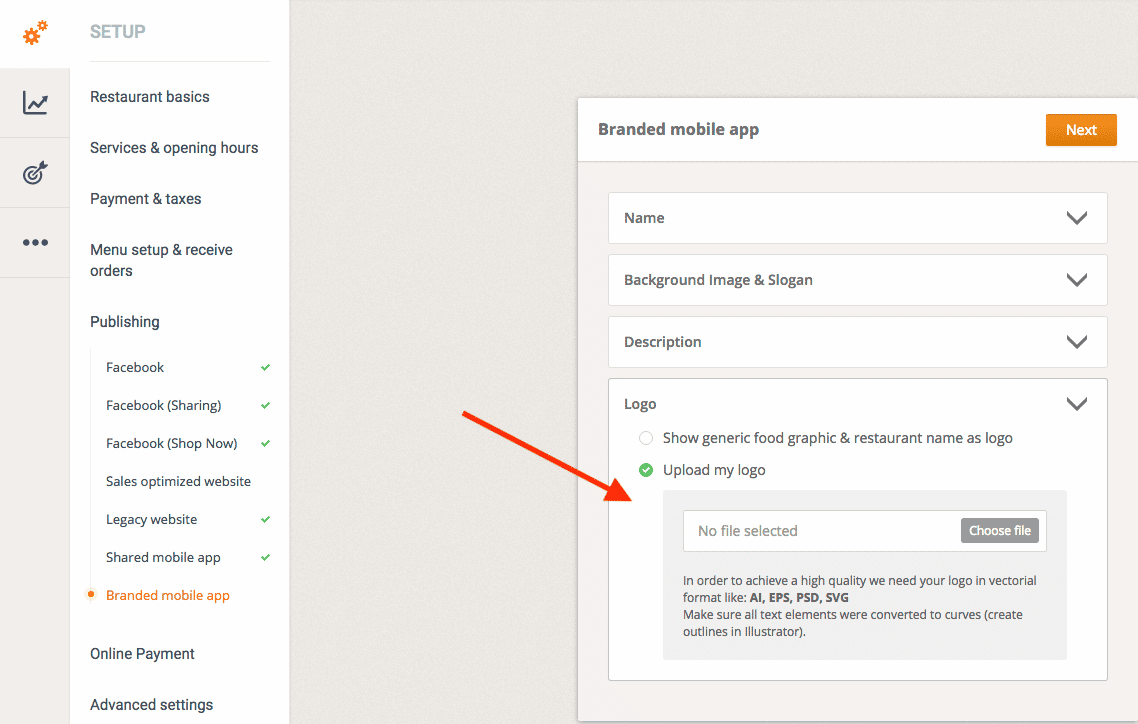
Task: Expand the Name section
Action: click(x=1076, y=218)
